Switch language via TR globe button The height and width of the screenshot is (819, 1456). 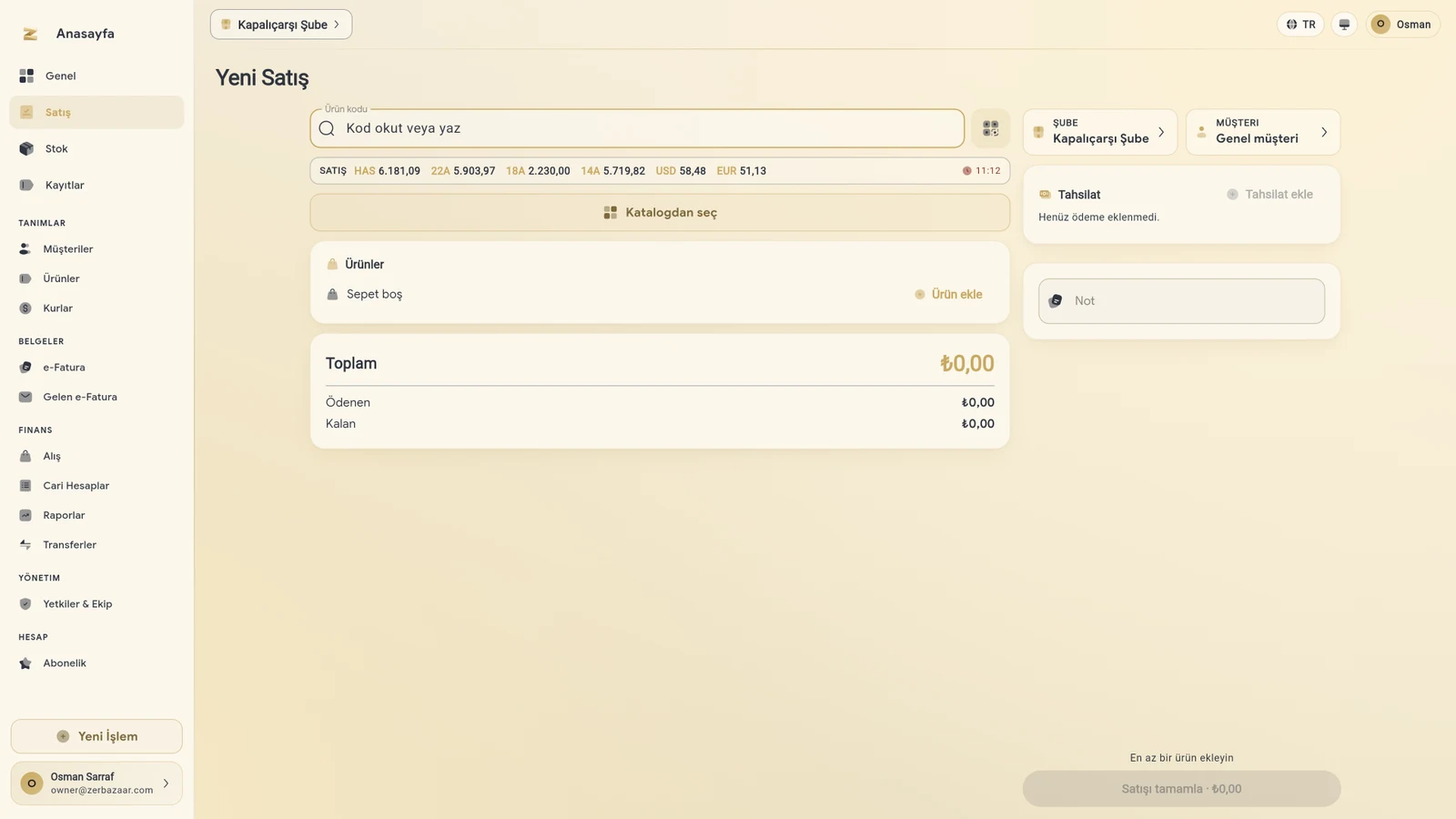[1300, 25]
